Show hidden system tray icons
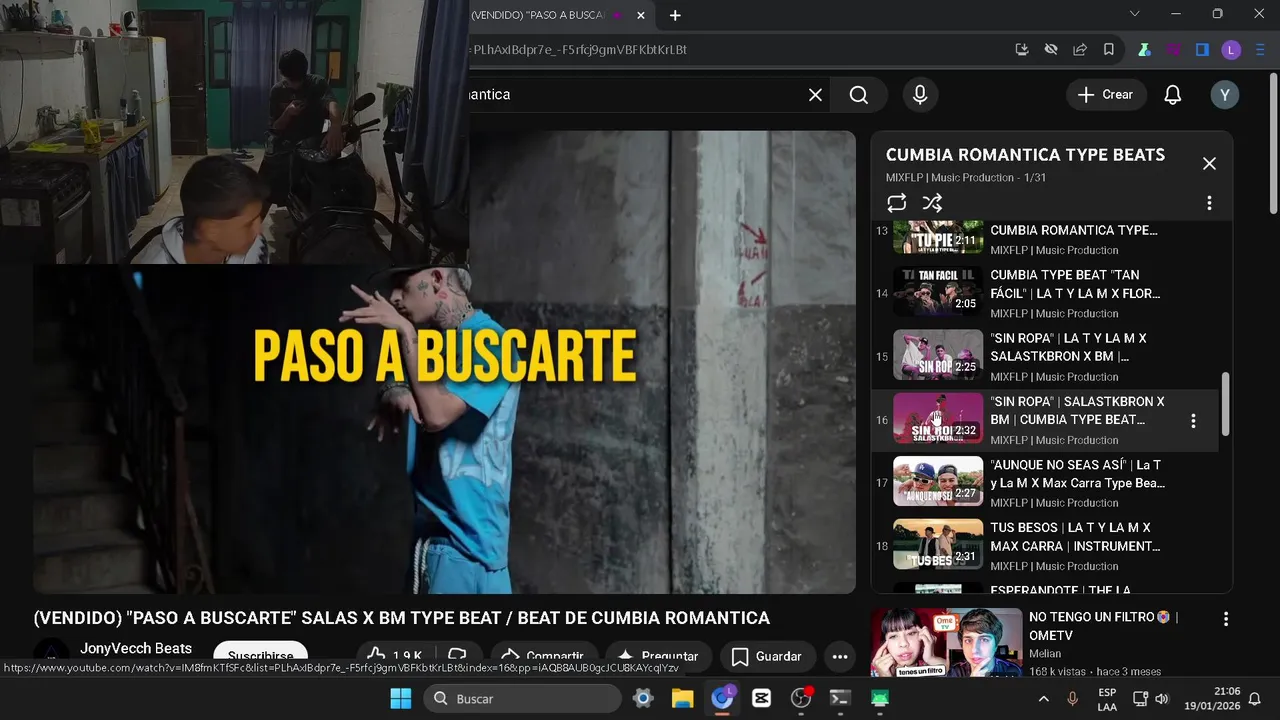Image resolution: width=1280 pixels, height=720 pixels. click(1043, 699)
